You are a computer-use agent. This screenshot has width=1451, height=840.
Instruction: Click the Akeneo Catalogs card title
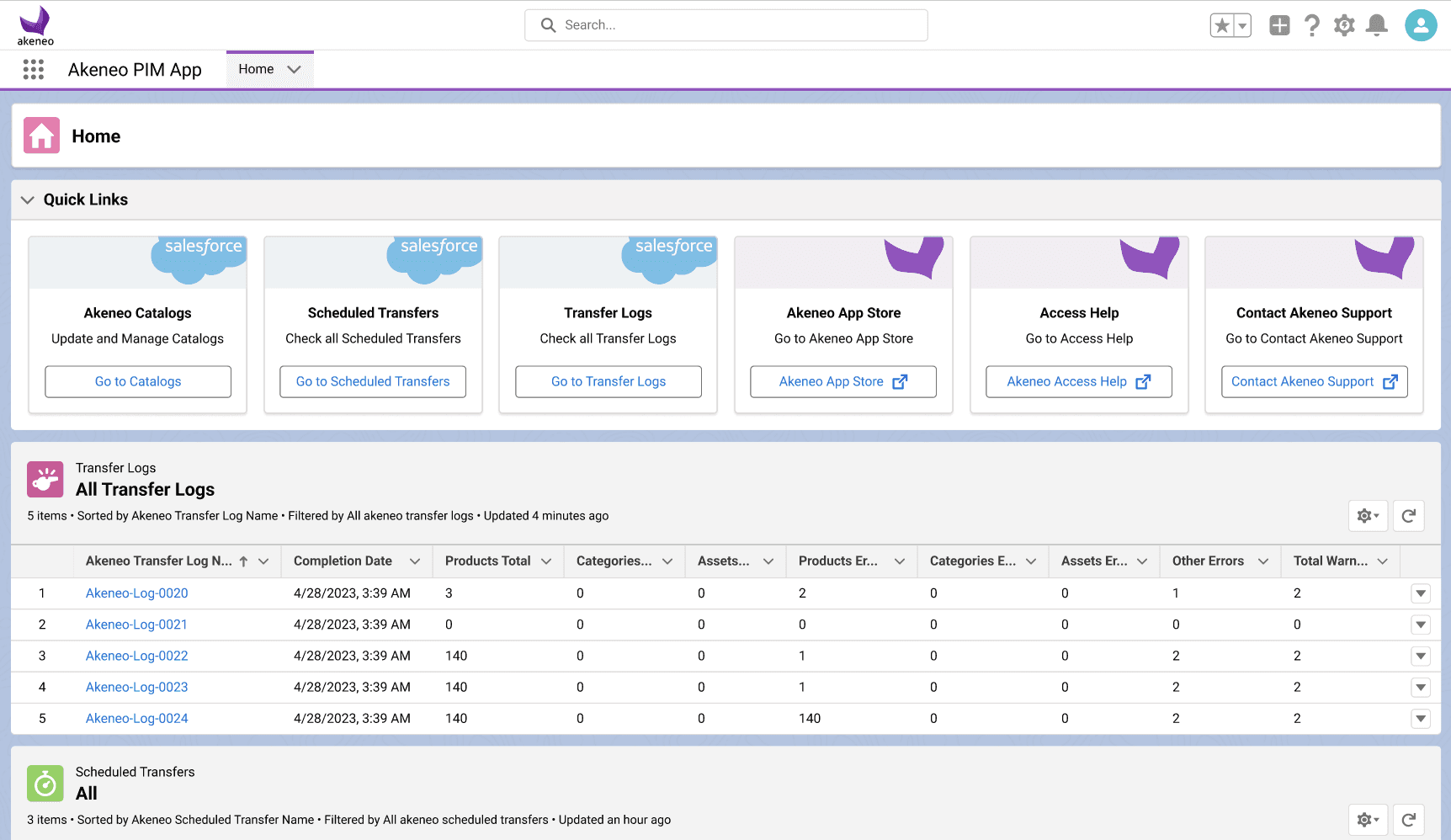click(138, 313)
